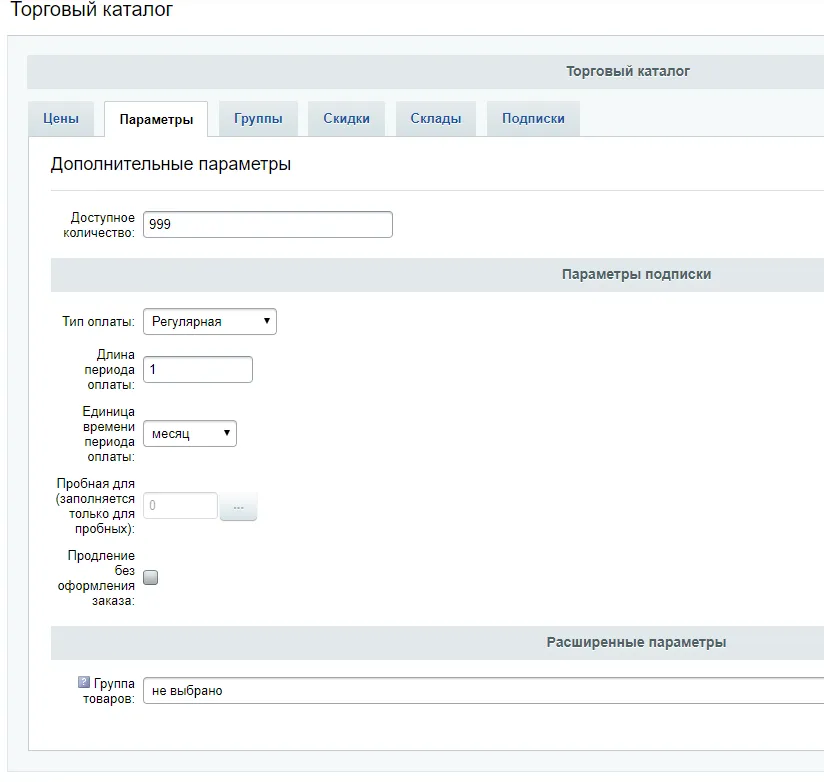Toggle the Продление без оформления заказа checkbox
This screenshot has height=782, width=824.
click(x=151, y=577)
